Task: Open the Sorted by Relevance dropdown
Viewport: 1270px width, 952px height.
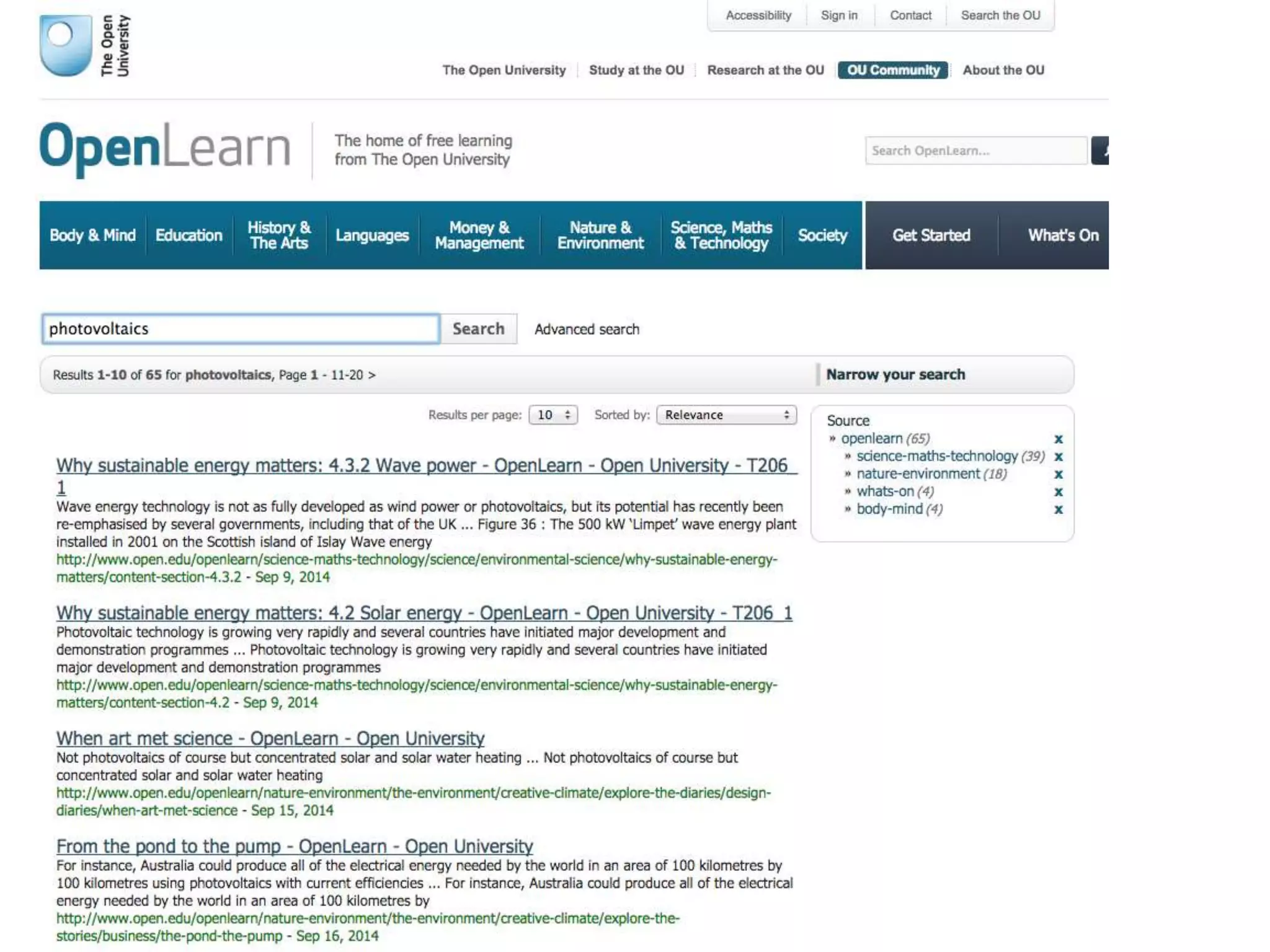Action: [726, 415]
